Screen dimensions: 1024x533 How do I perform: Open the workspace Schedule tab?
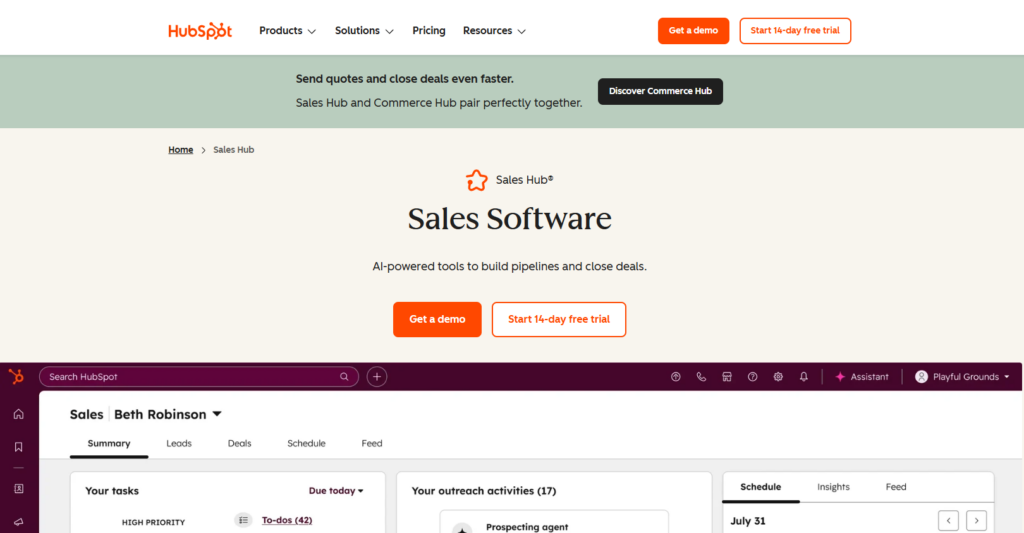coord(306,444)
